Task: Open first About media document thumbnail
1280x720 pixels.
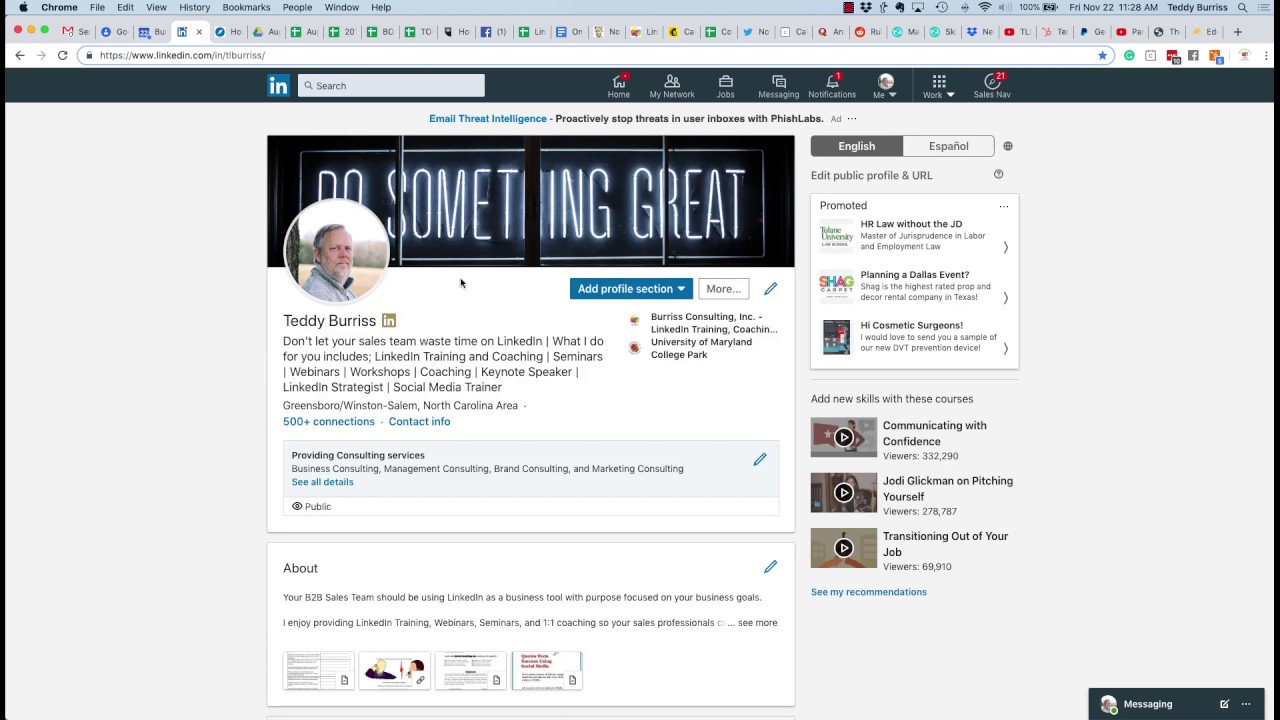Action: pos(318,671)
